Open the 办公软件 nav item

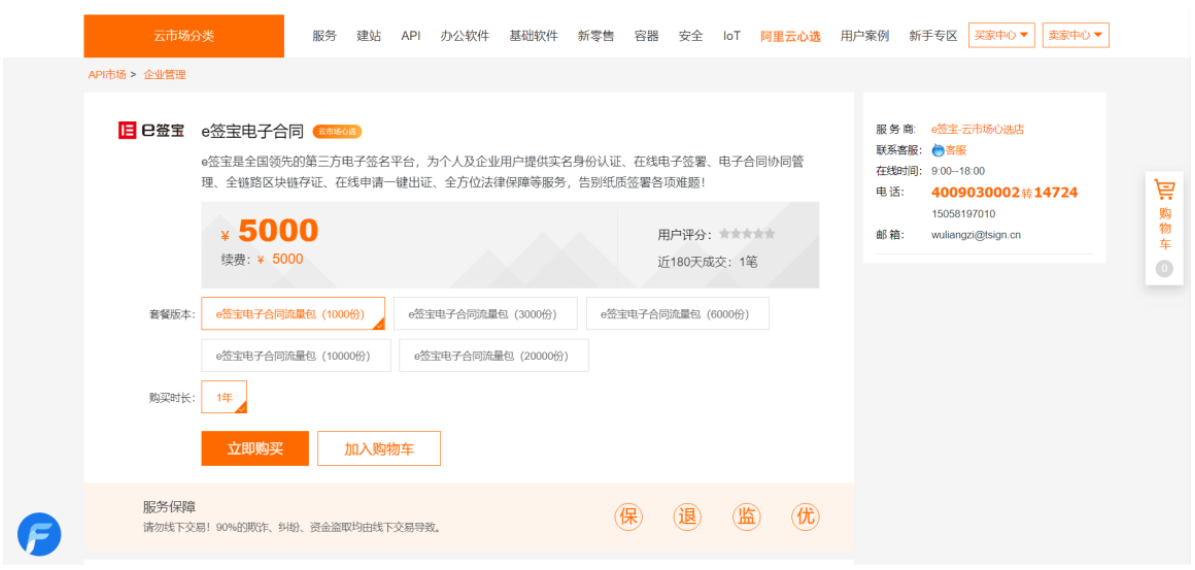click(x=465, y=36)
